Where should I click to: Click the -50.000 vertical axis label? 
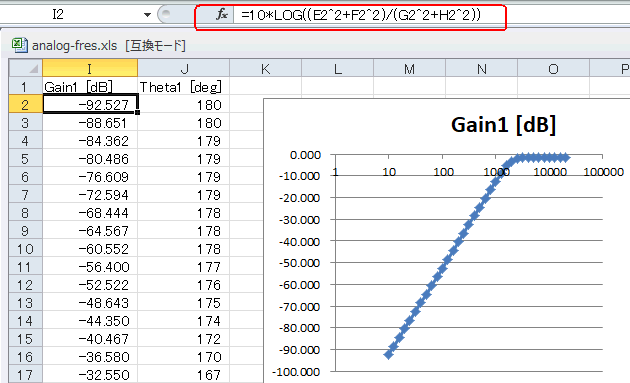pos(300,263)
